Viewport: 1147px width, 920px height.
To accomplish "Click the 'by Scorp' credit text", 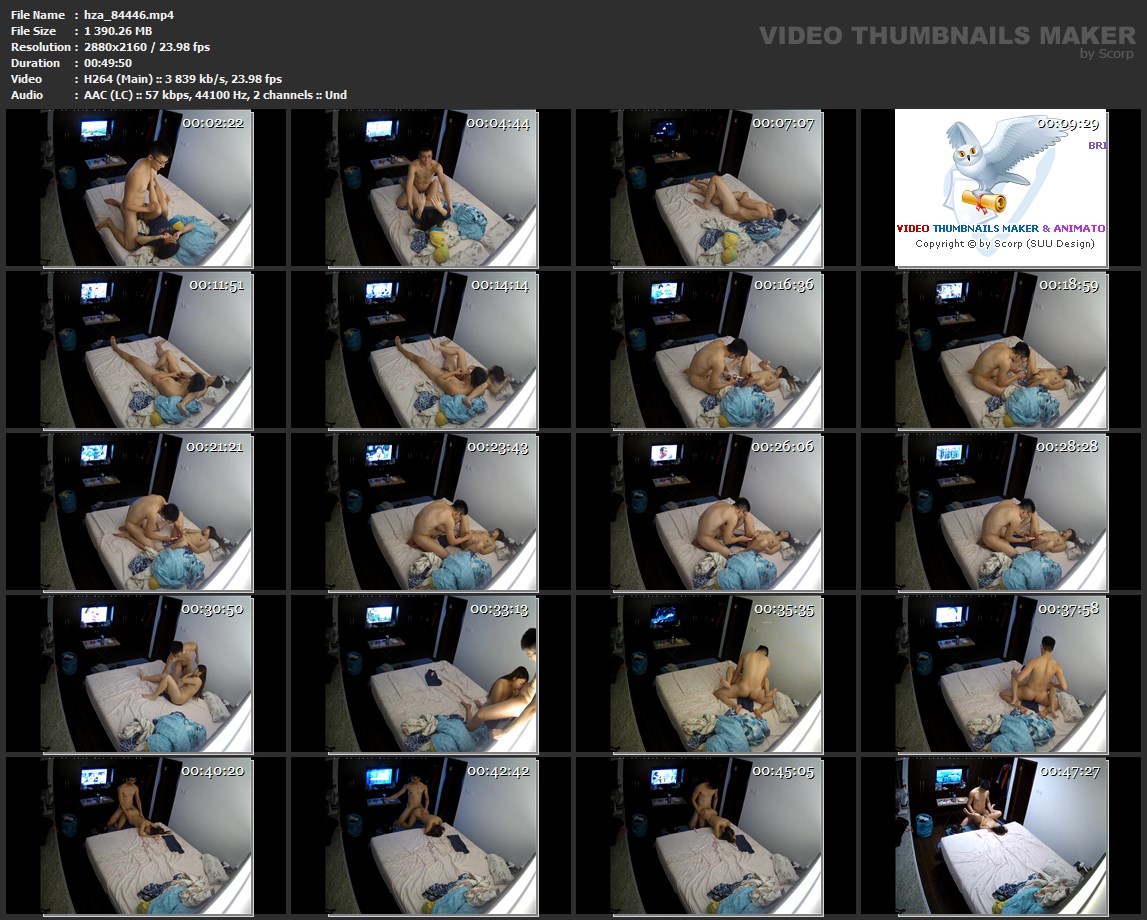I will coord(1107,53).
